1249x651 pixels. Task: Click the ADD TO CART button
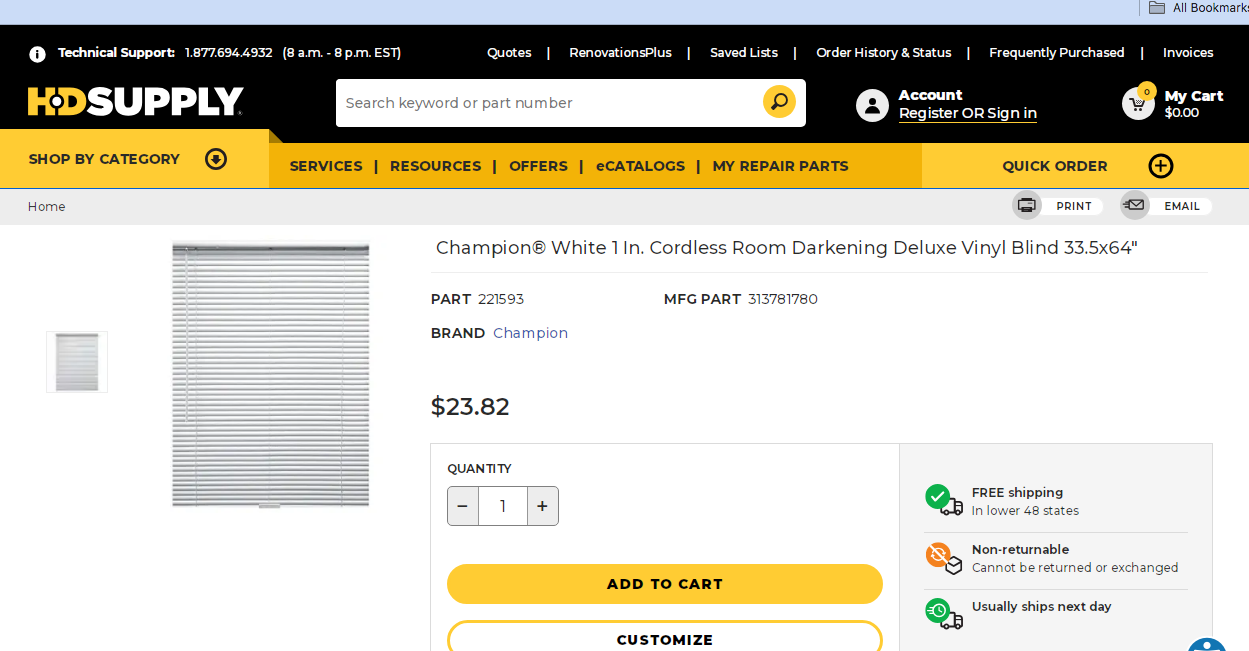pos(664,584)
